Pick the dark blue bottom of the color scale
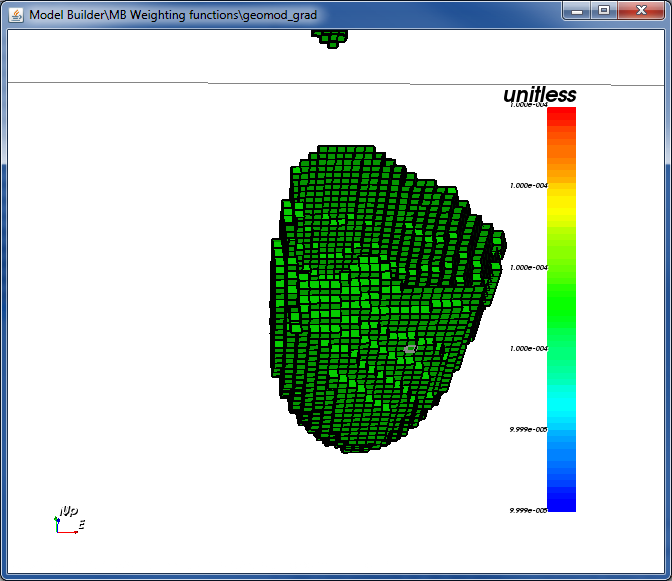Image resolution: width=672 pixels, height=581 pixels. (561, 503)
